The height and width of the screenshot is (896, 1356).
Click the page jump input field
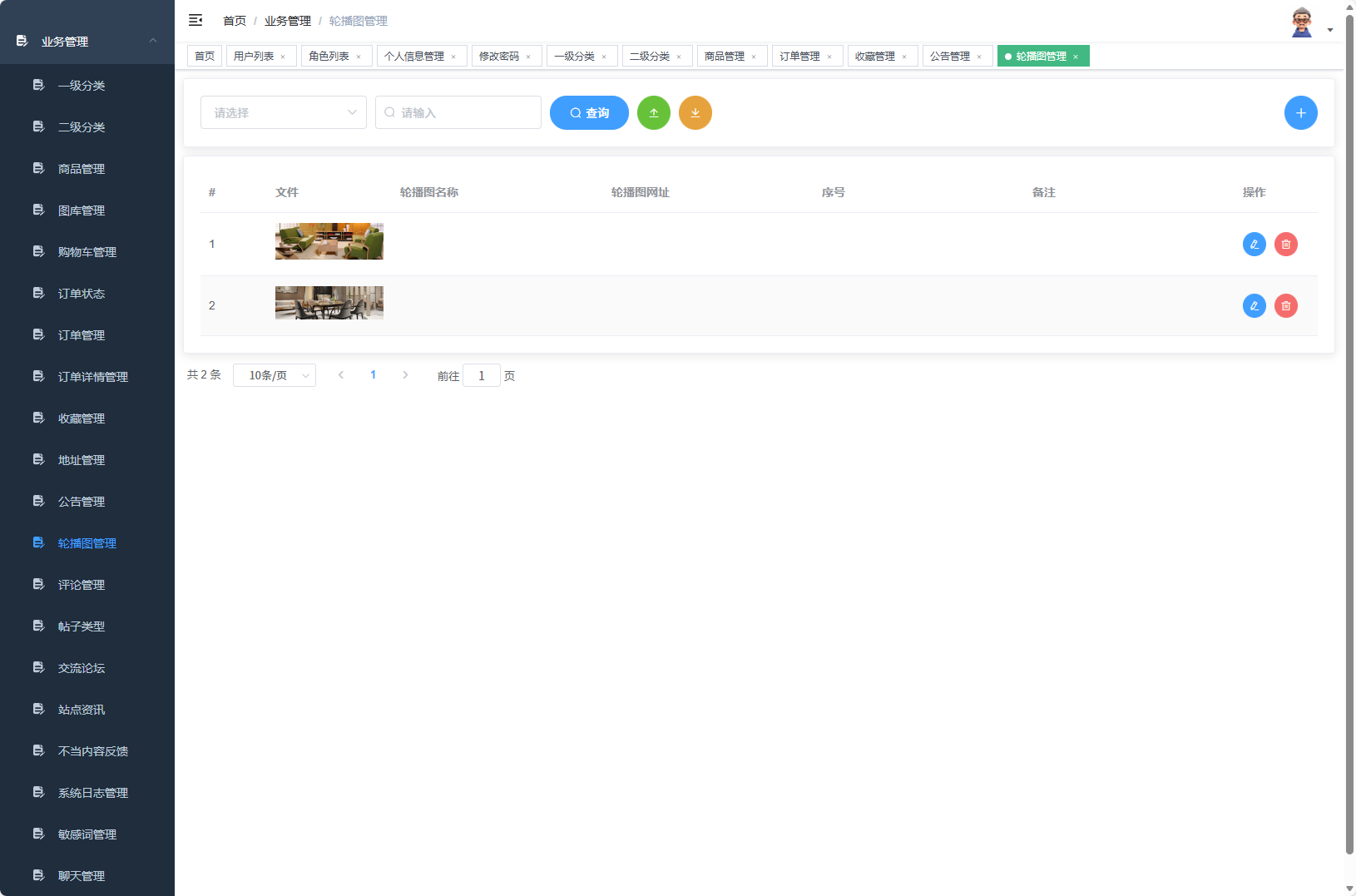[482, 375]
